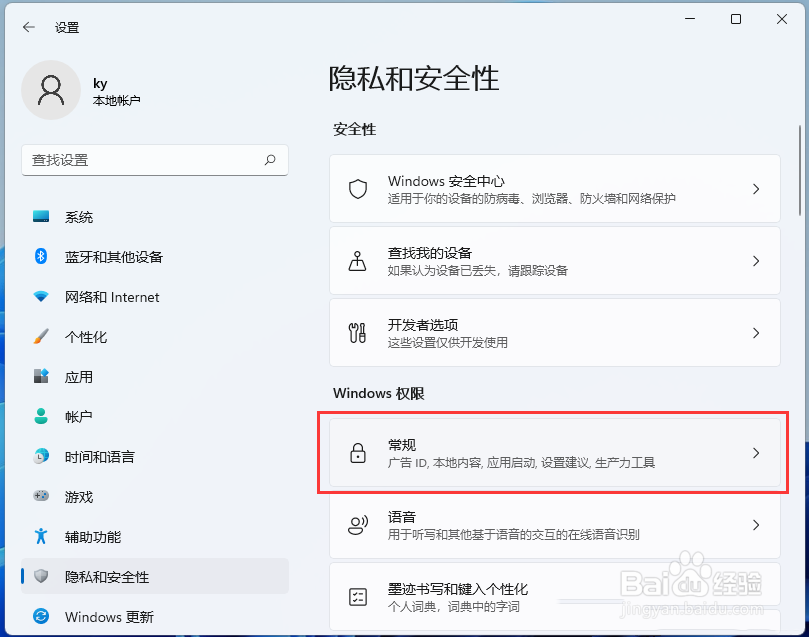
Task: Select Windows 更新 in sidebar
Action: [155, 616]
